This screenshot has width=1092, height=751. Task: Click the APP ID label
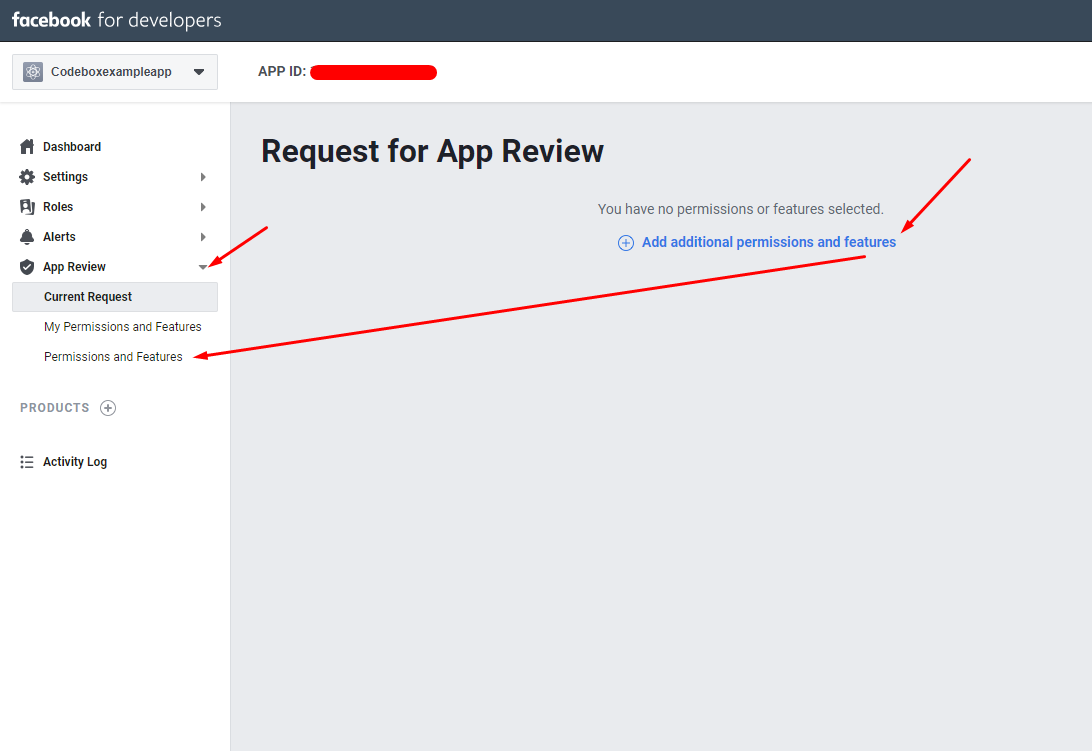pos(282,72)
